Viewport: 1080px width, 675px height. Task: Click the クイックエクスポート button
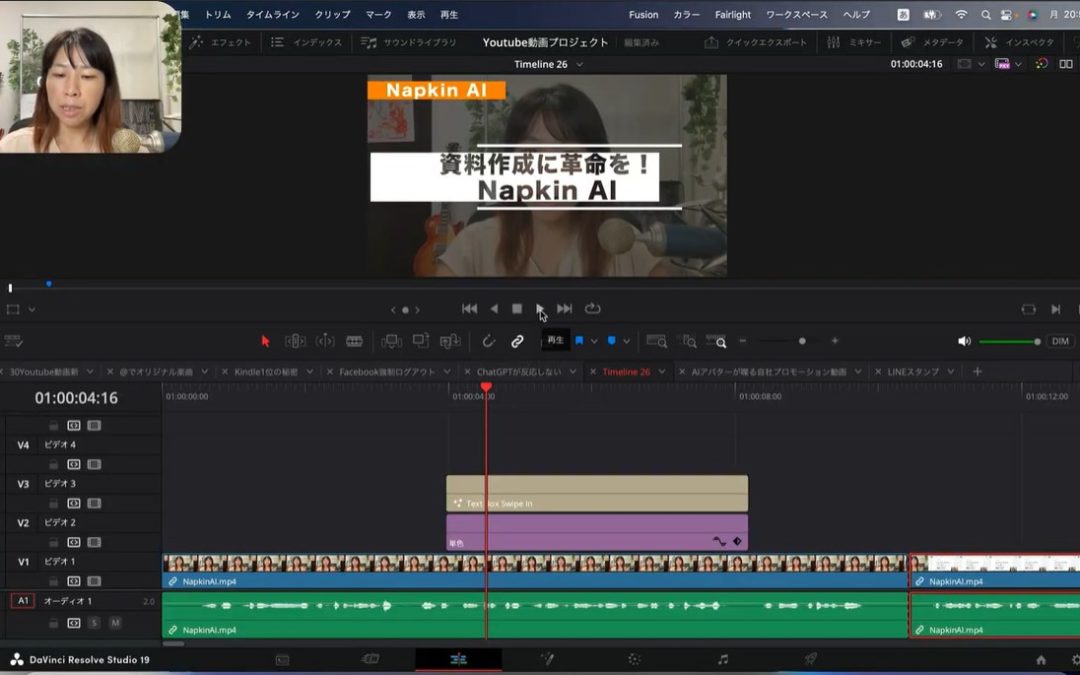tap(757, 43)
